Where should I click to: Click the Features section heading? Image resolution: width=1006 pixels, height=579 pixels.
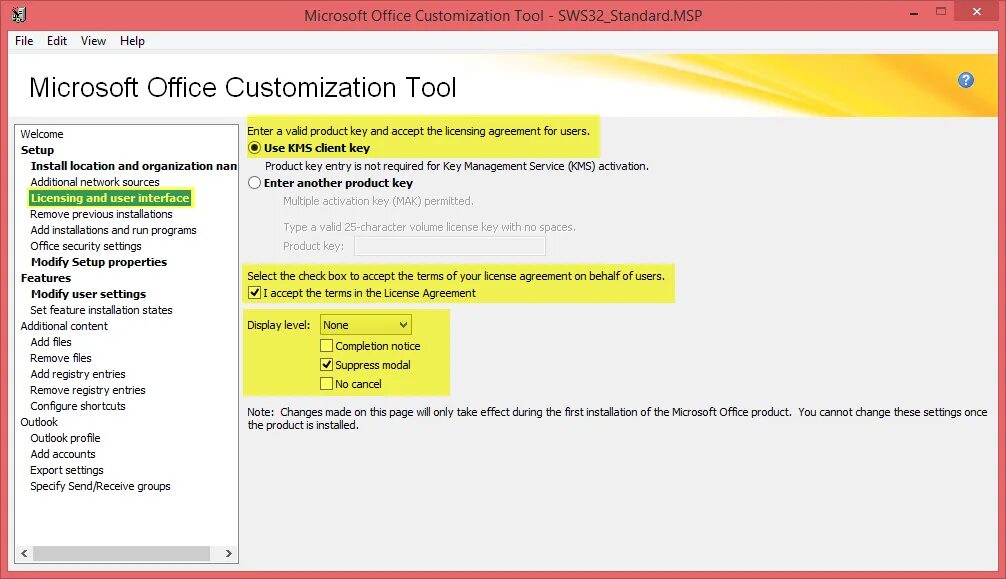(46, 278)
